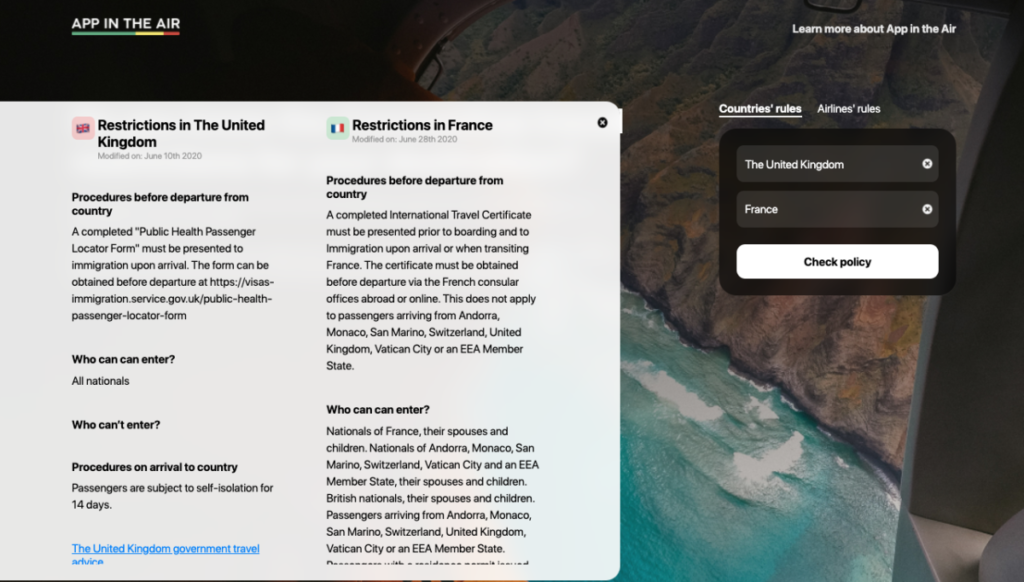This screenshot has height=582, width=1024.
Task: Click the United Kingdom flag icon
Action: [83, 128]
